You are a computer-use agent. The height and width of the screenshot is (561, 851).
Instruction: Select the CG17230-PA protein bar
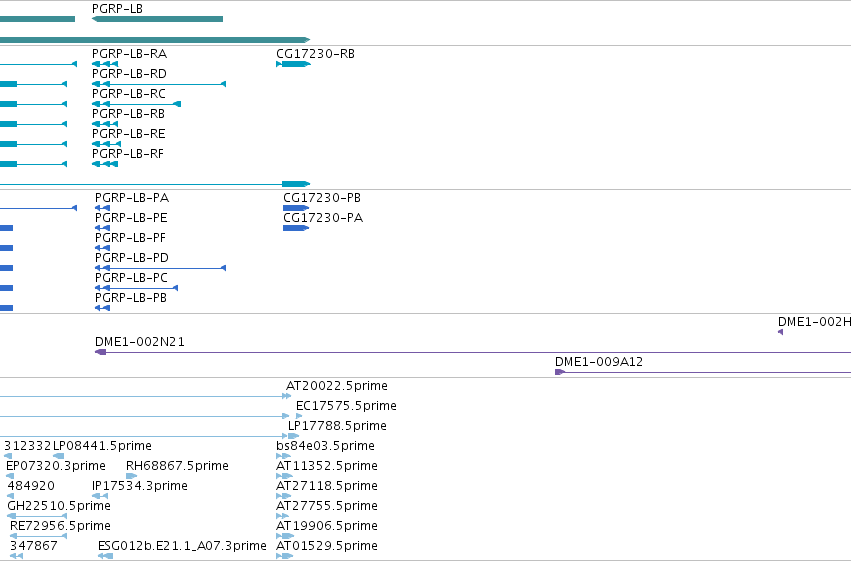click(296, 228)
